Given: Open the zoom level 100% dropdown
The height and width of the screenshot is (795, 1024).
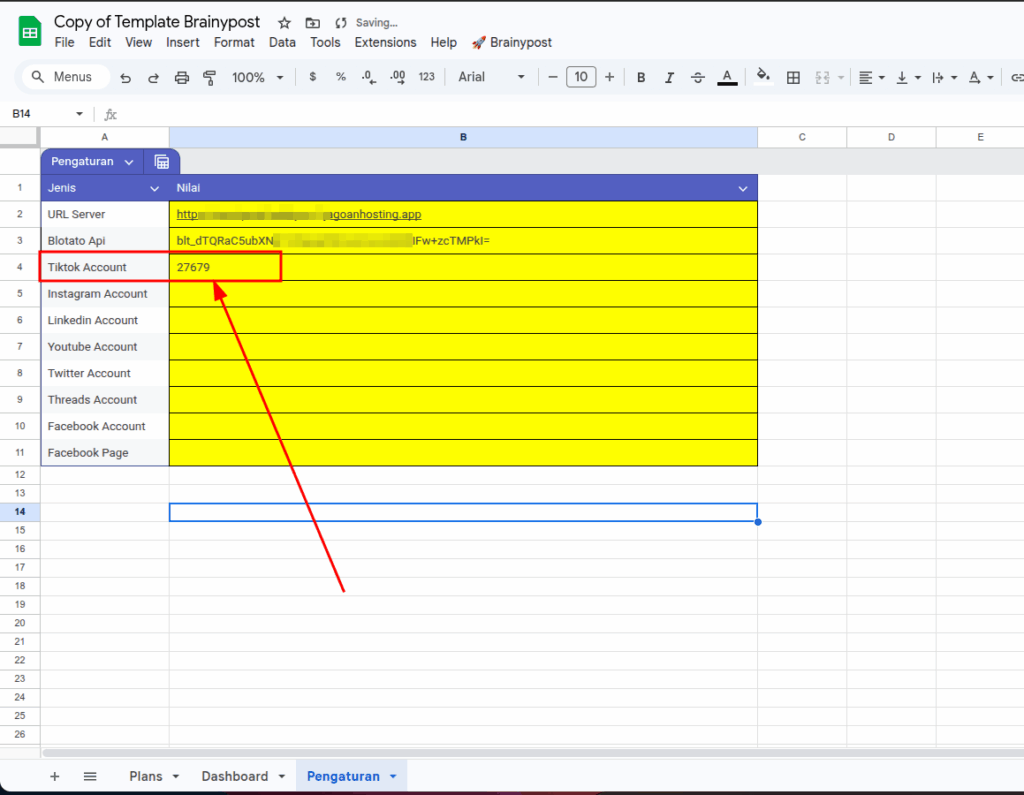Looking at the screenshot, I should click(x=257, y=77).
